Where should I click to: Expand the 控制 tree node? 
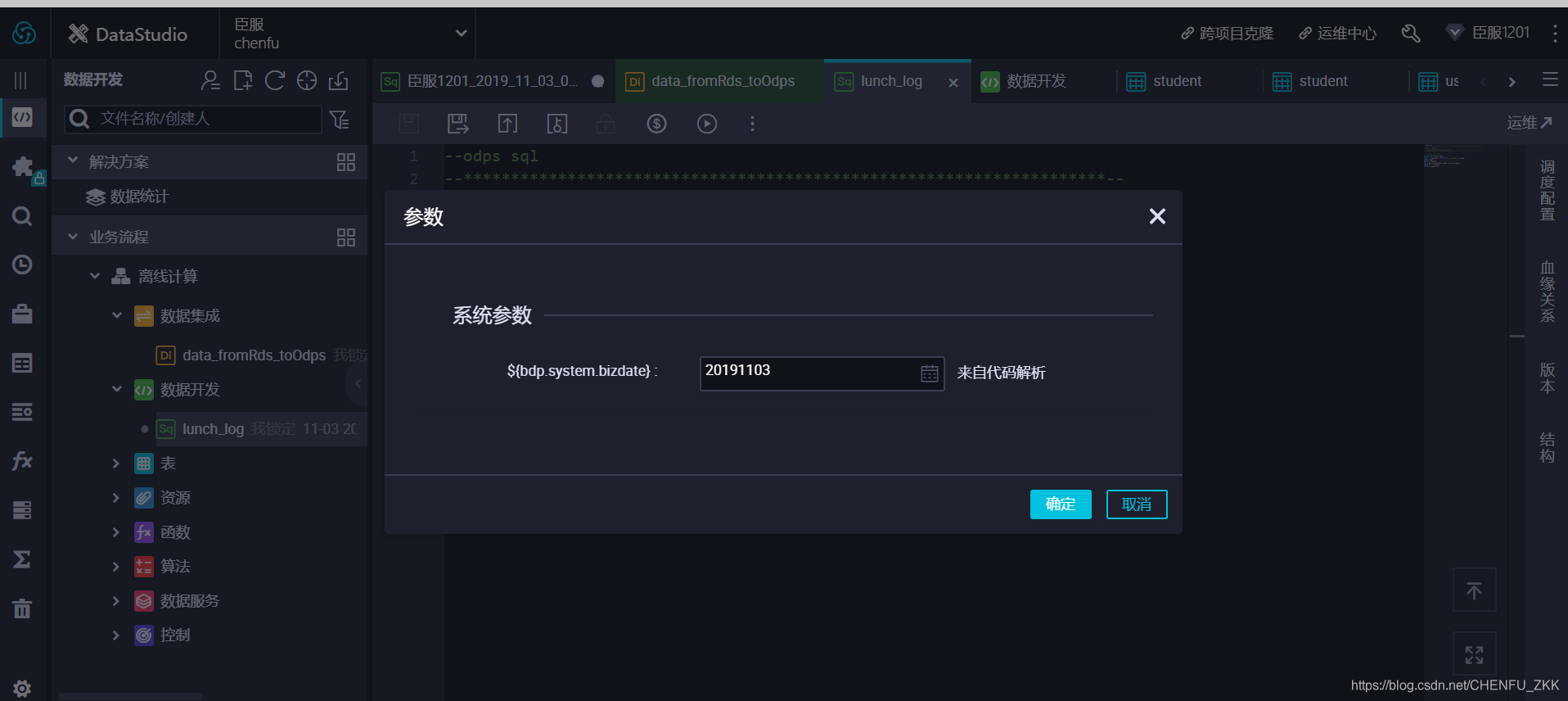coord(116,635)
